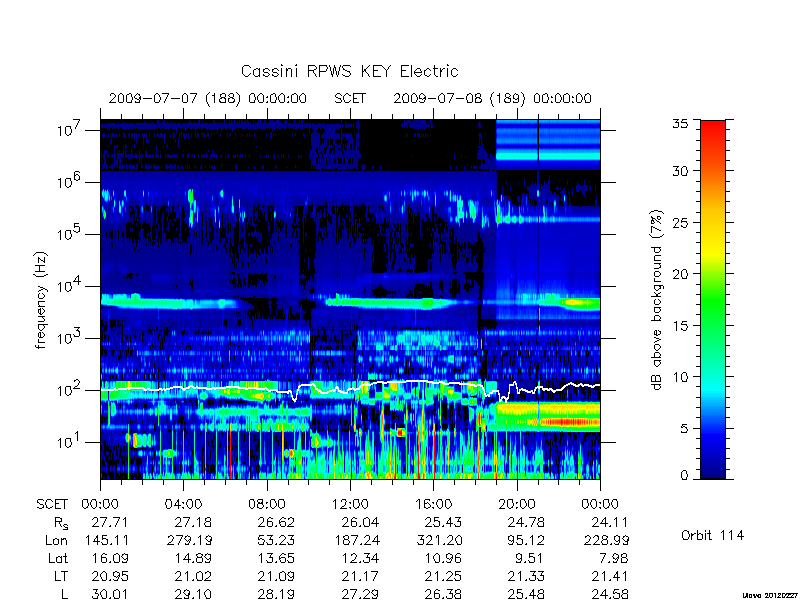Click the "SCET" label at the top
Viewport: 800px width, 600px height.
(x=350, y=98)
